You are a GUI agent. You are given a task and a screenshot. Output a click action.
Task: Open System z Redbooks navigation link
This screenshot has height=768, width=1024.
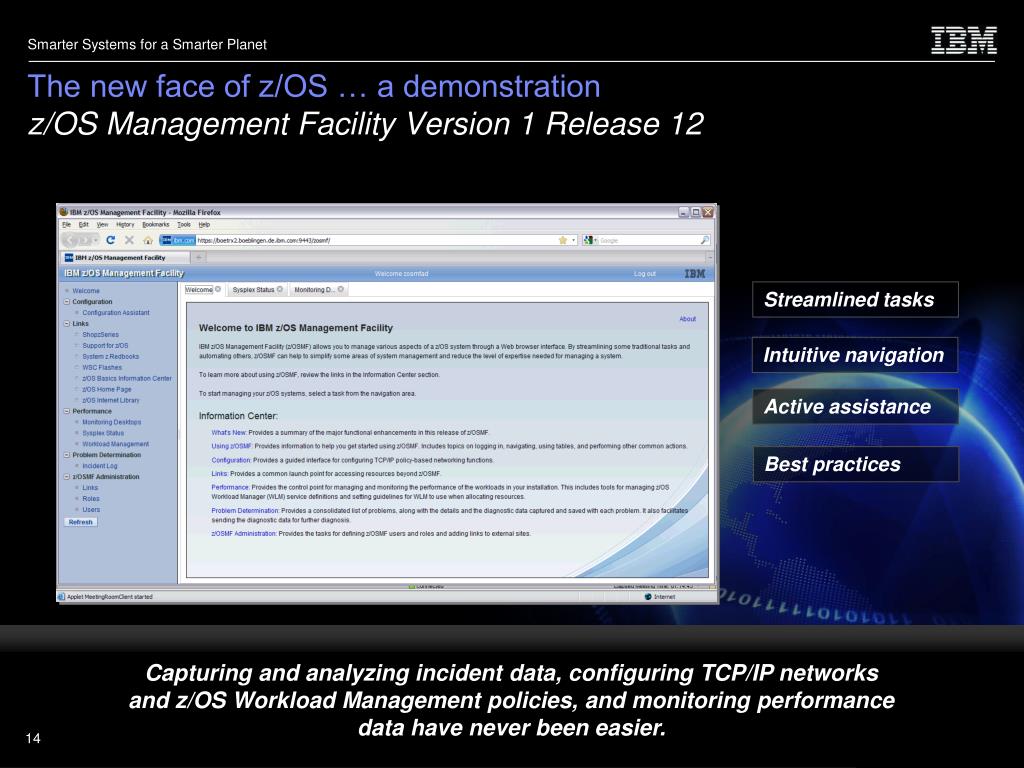[110, 357]
